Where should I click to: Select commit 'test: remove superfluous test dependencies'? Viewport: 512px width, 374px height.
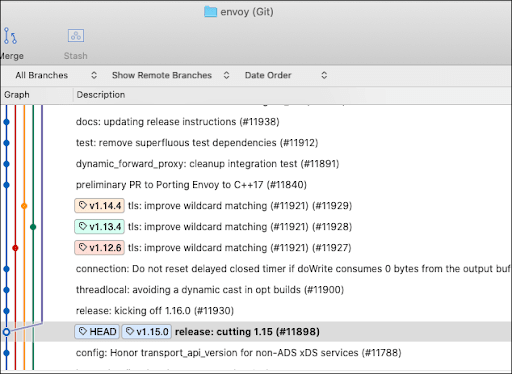[x=197, y=143]
